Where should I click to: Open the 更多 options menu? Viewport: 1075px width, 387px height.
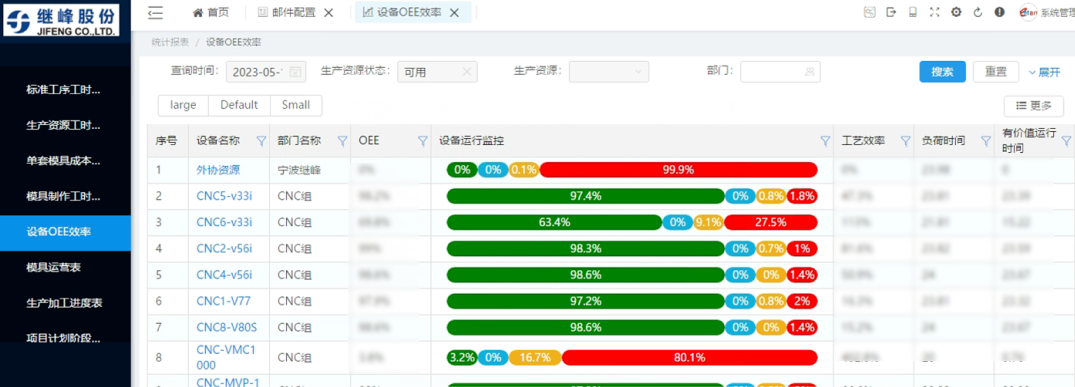[1034, 106]
